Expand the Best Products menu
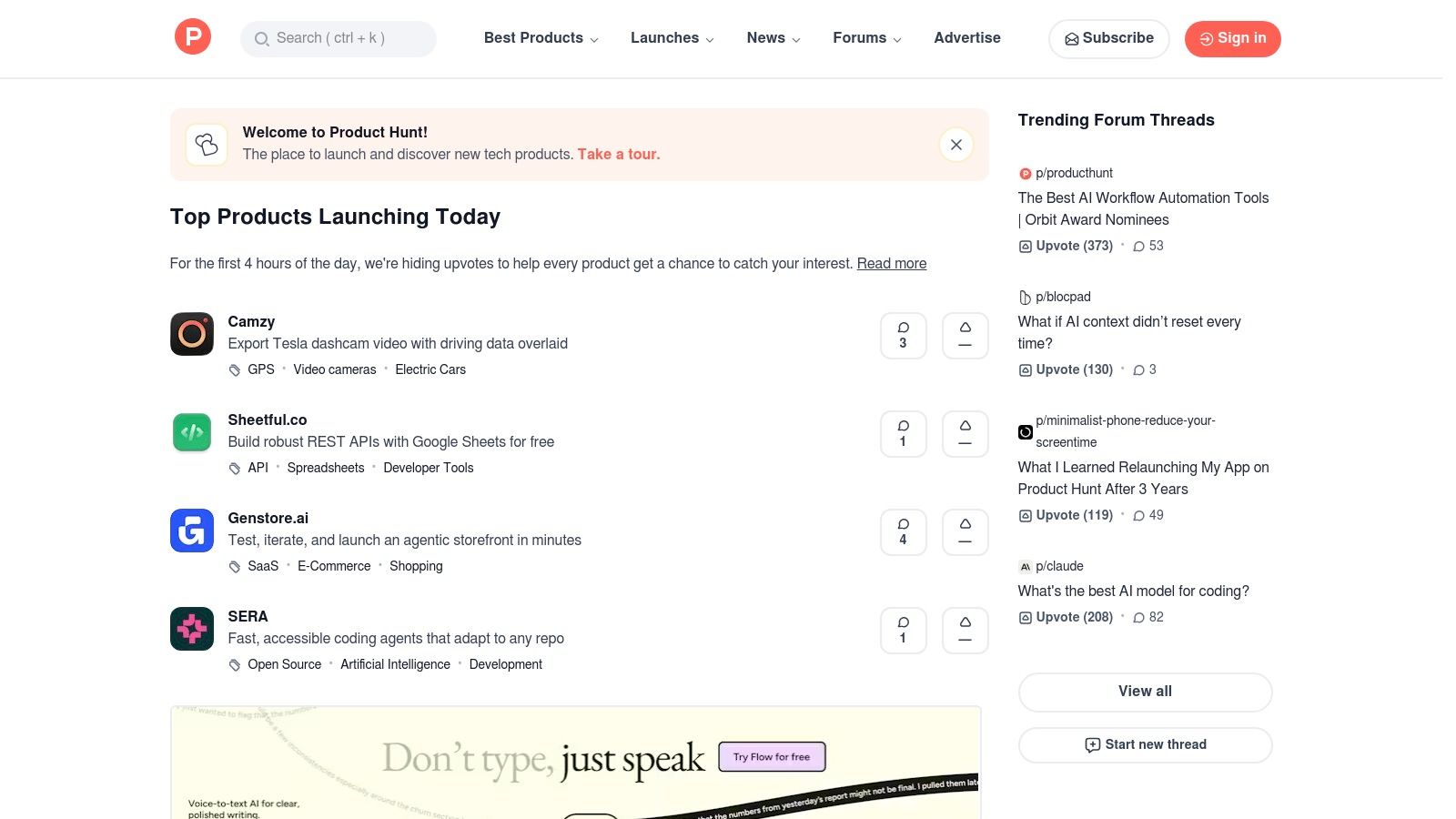This screenshot has height=819, width=1456. coord(540,38)
